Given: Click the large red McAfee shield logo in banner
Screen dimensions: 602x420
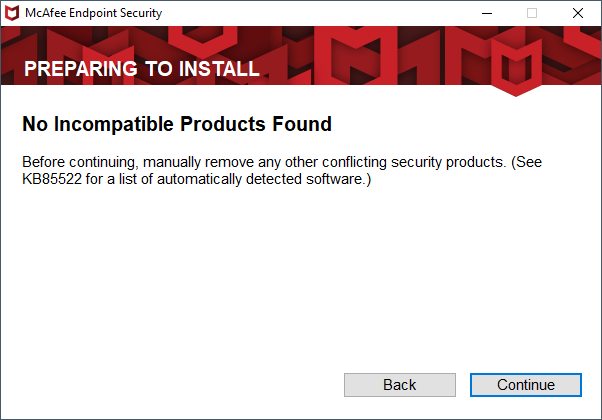Looking at the screenshot, I should click(516, 67).
